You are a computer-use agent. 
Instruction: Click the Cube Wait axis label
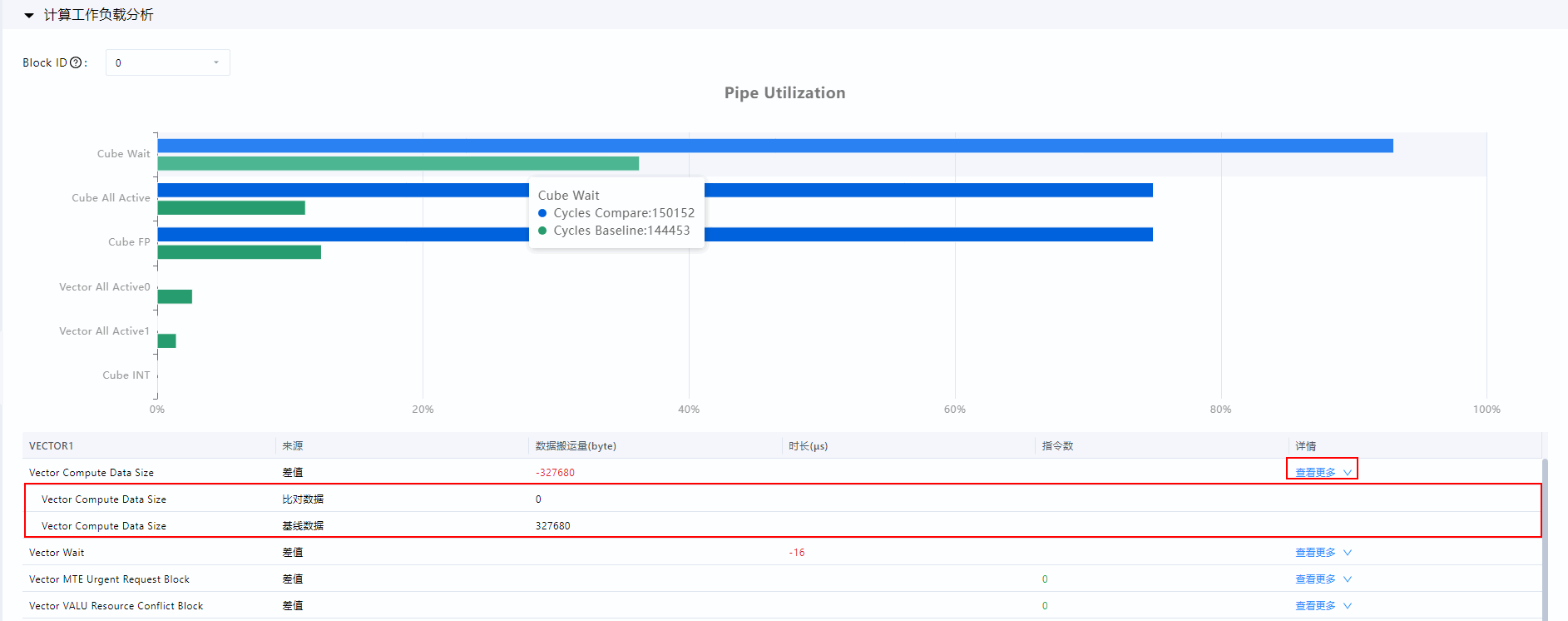pyautogui.click(x=123, y=154)
